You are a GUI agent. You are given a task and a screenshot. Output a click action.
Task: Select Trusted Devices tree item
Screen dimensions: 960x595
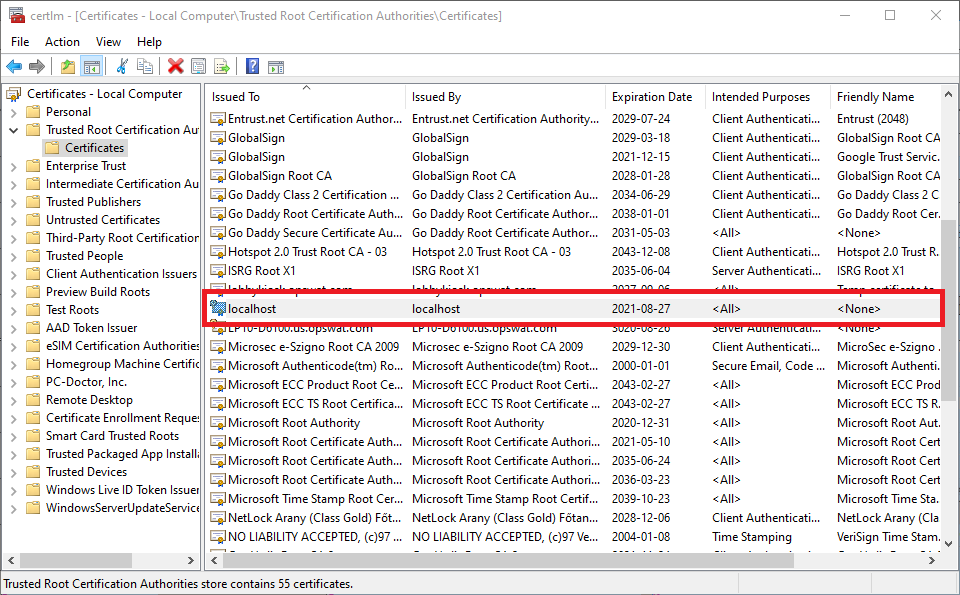click(86, 472)
